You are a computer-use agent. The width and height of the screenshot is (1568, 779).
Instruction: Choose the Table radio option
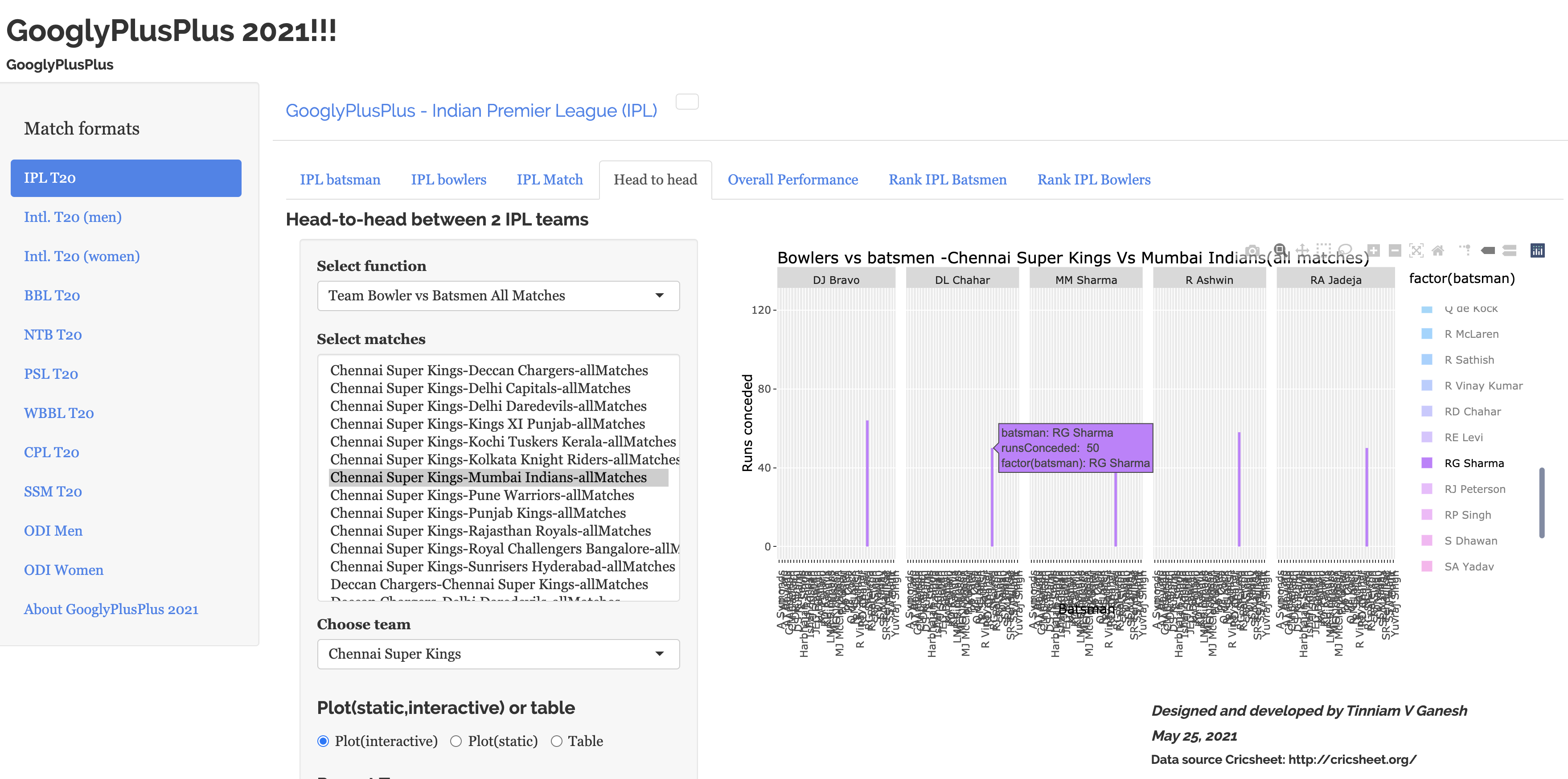point(556,741)
